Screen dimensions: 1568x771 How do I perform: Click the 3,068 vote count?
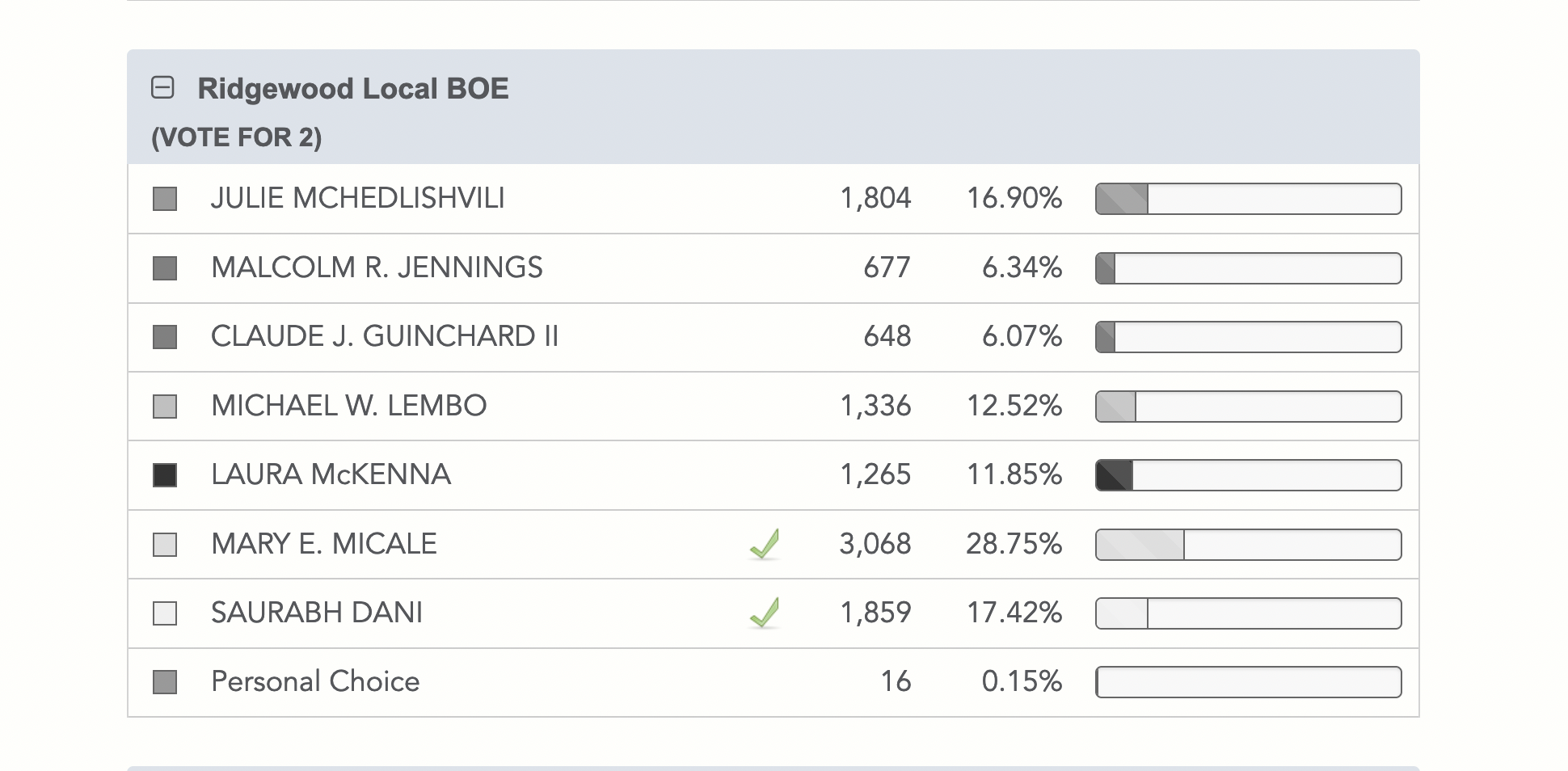pyautogui.click(x=875, y=544)
